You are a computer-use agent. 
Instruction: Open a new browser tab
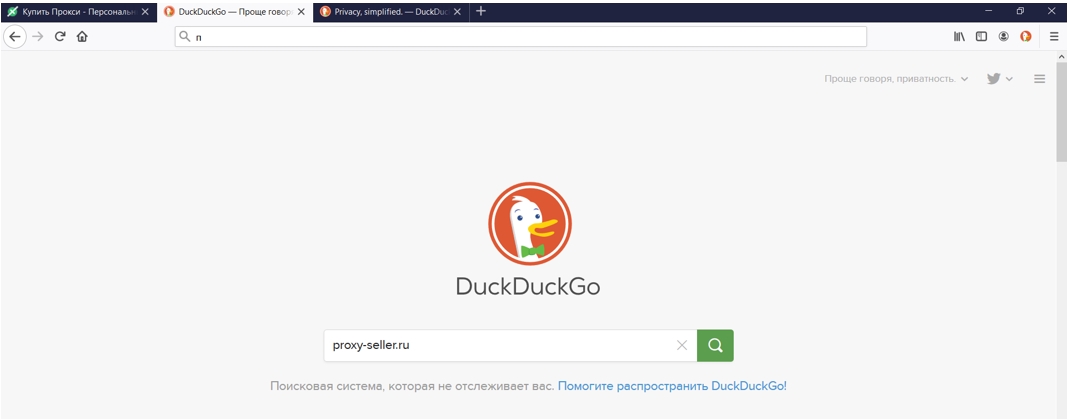(x=481, y=11)
